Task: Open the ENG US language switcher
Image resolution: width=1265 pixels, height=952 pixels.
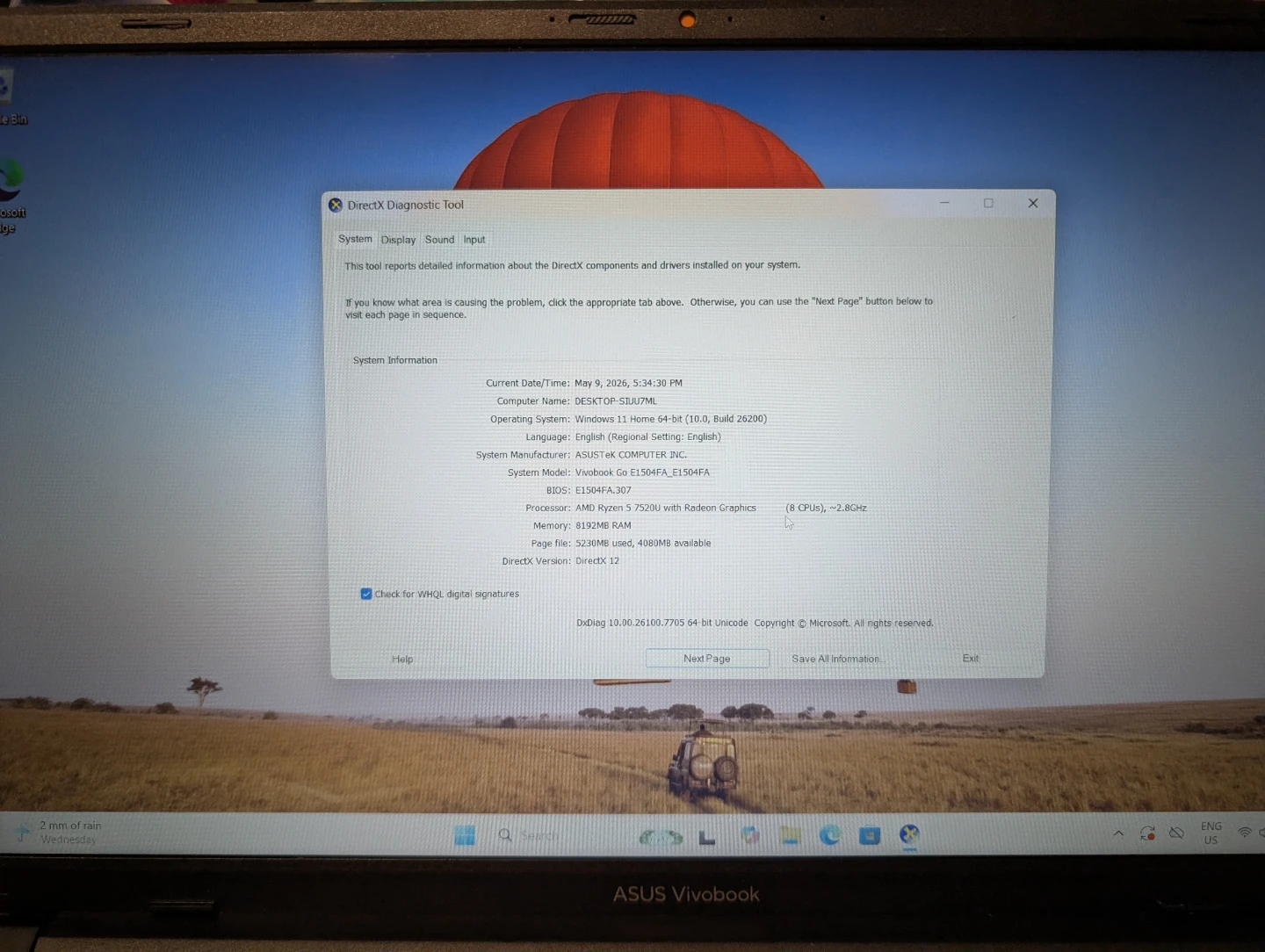Action: point(1211,833)
